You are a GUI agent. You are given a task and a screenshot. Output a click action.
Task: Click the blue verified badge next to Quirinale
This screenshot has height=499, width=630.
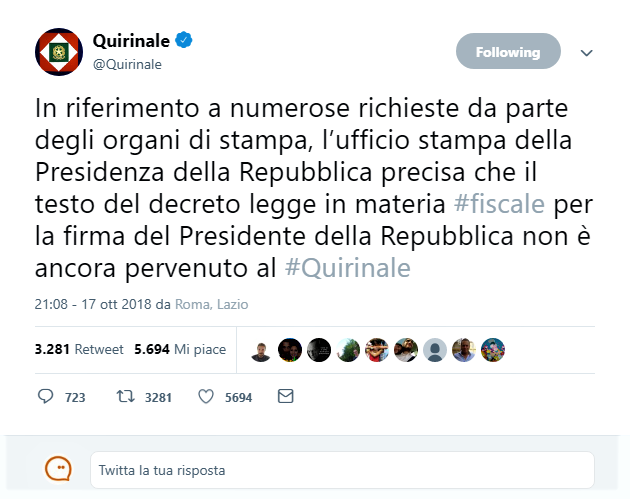[185, 42]
